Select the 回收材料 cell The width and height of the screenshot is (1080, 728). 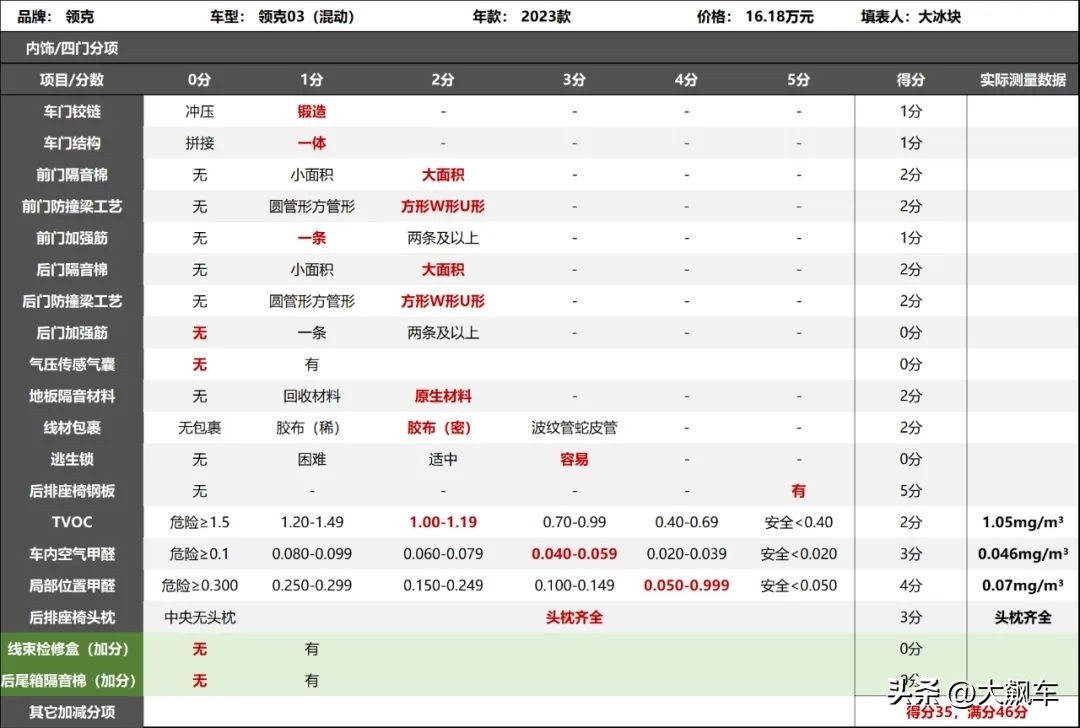pos(311,396)
